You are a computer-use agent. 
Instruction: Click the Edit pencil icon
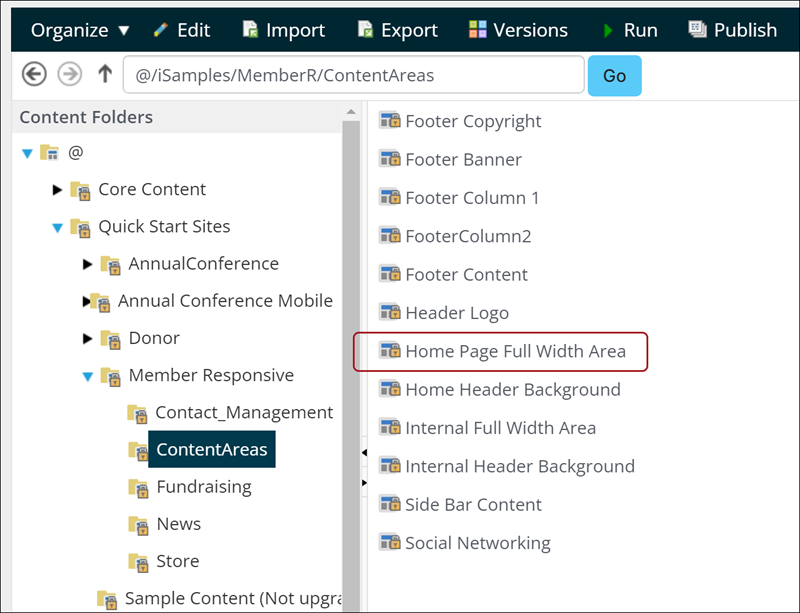coord(161,30)
